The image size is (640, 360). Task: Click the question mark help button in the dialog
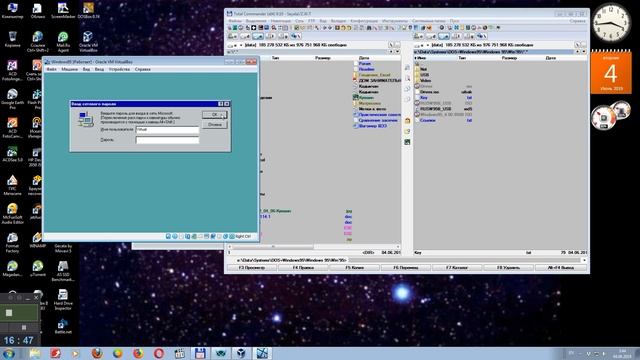[x=220, y=104]
